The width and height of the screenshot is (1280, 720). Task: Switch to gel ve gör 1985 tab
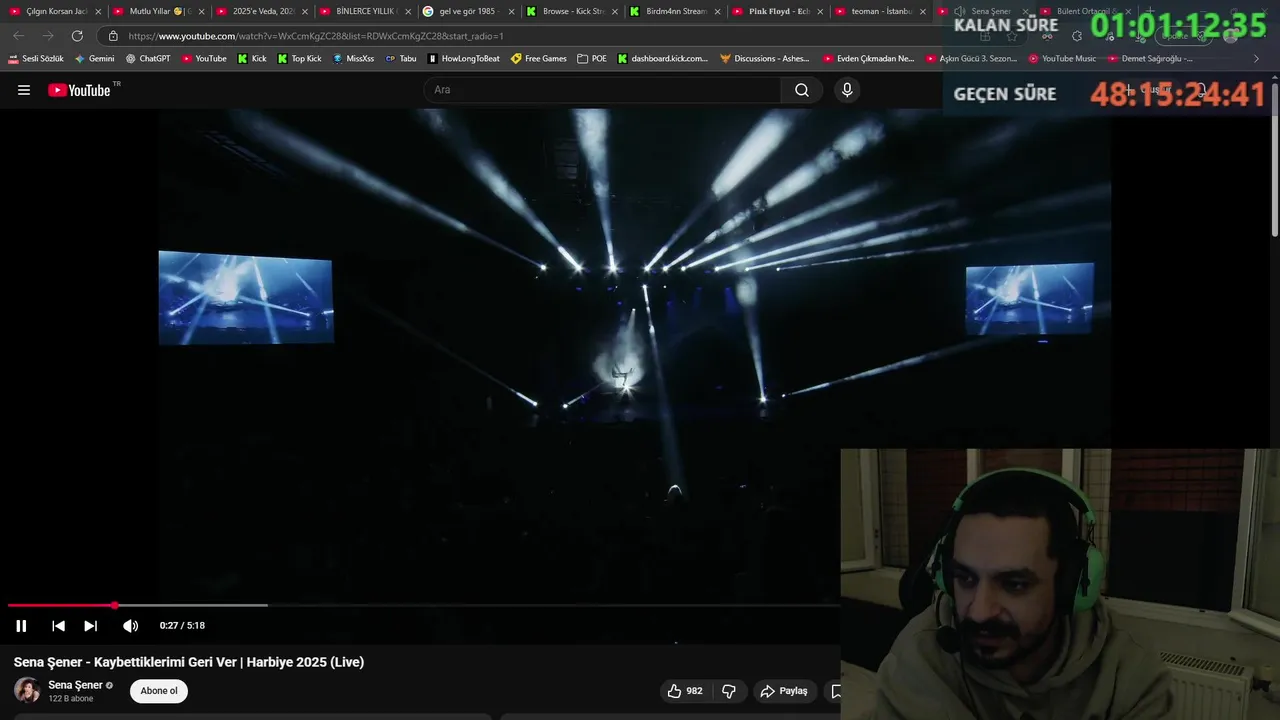tap(468, 11)
